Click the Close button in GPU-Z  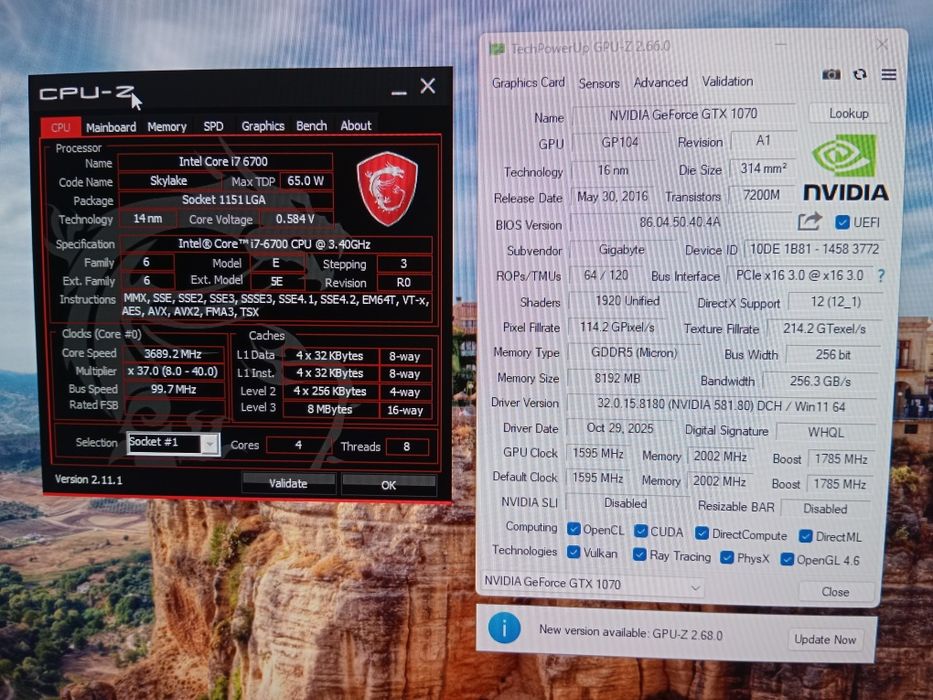pyautogui.click(x=835, y=592)
